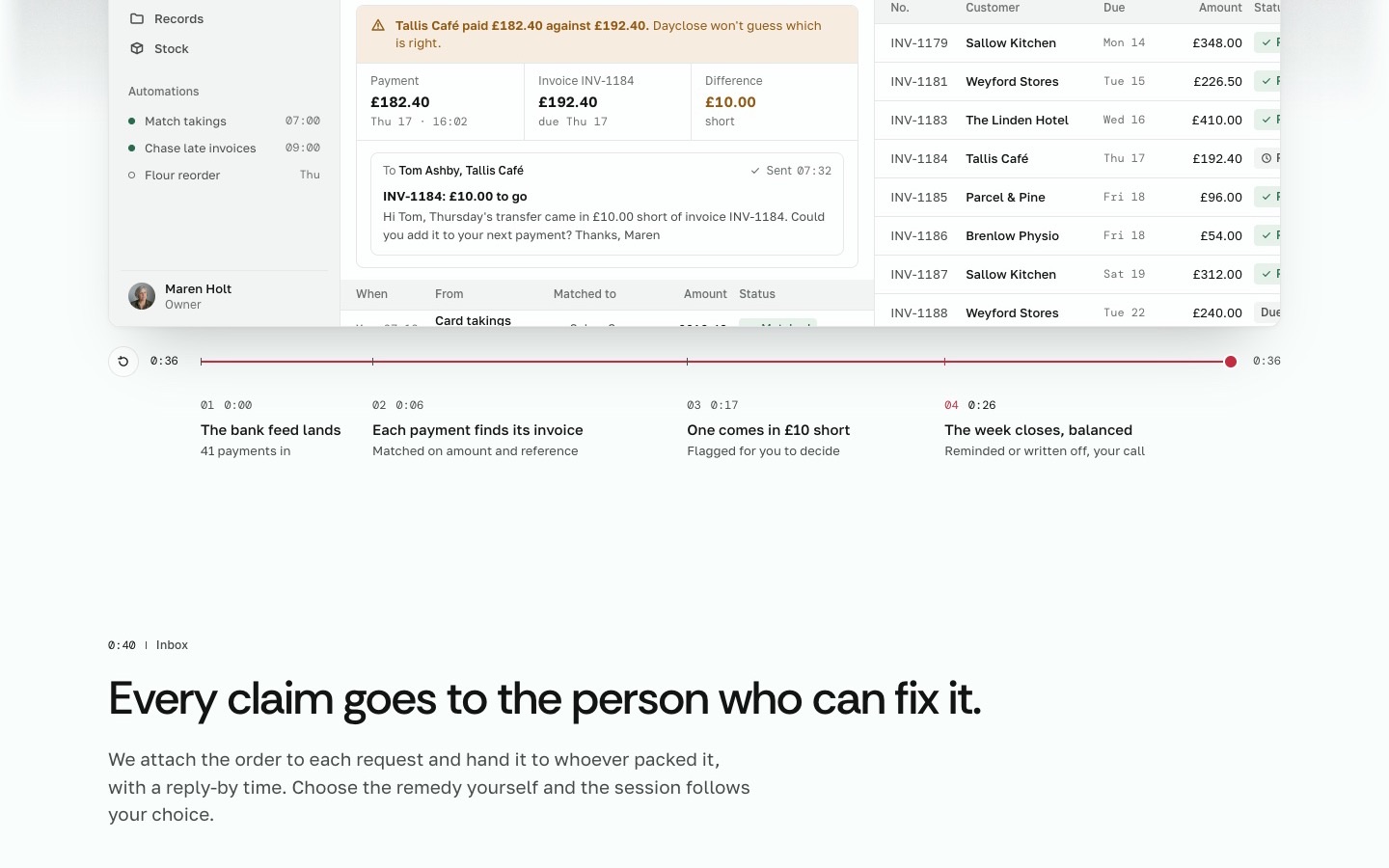
Task: Click the Invoice INV-1184 £192.40 value
Action: tap(568, 102)
